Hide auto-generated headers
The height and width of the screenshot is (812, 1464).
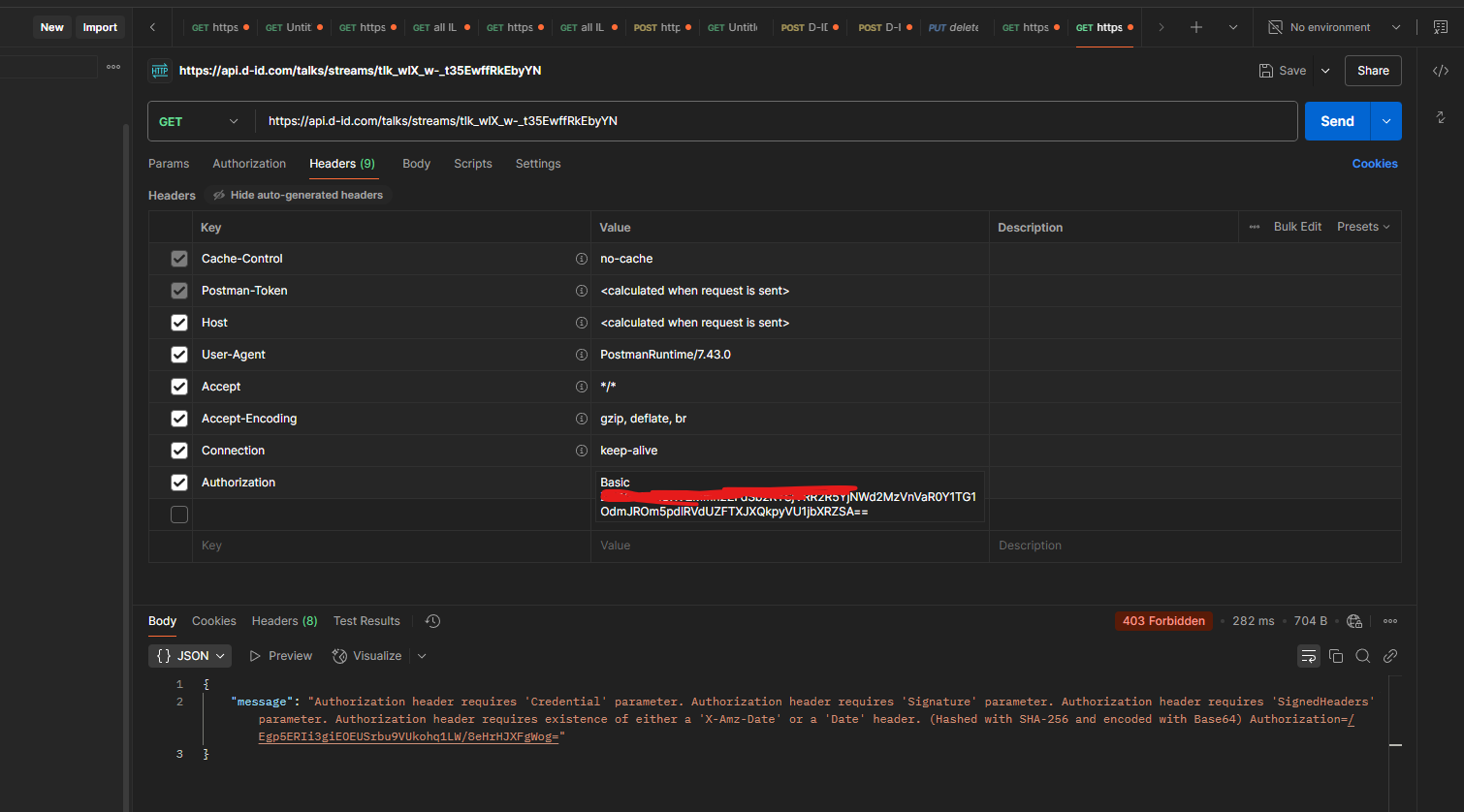tap(298, 195)
